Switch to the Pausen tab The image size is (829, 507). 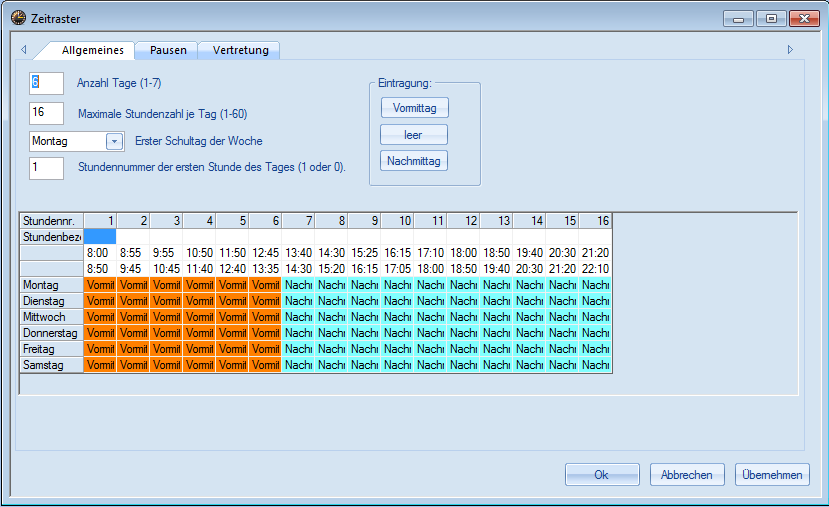168,50
